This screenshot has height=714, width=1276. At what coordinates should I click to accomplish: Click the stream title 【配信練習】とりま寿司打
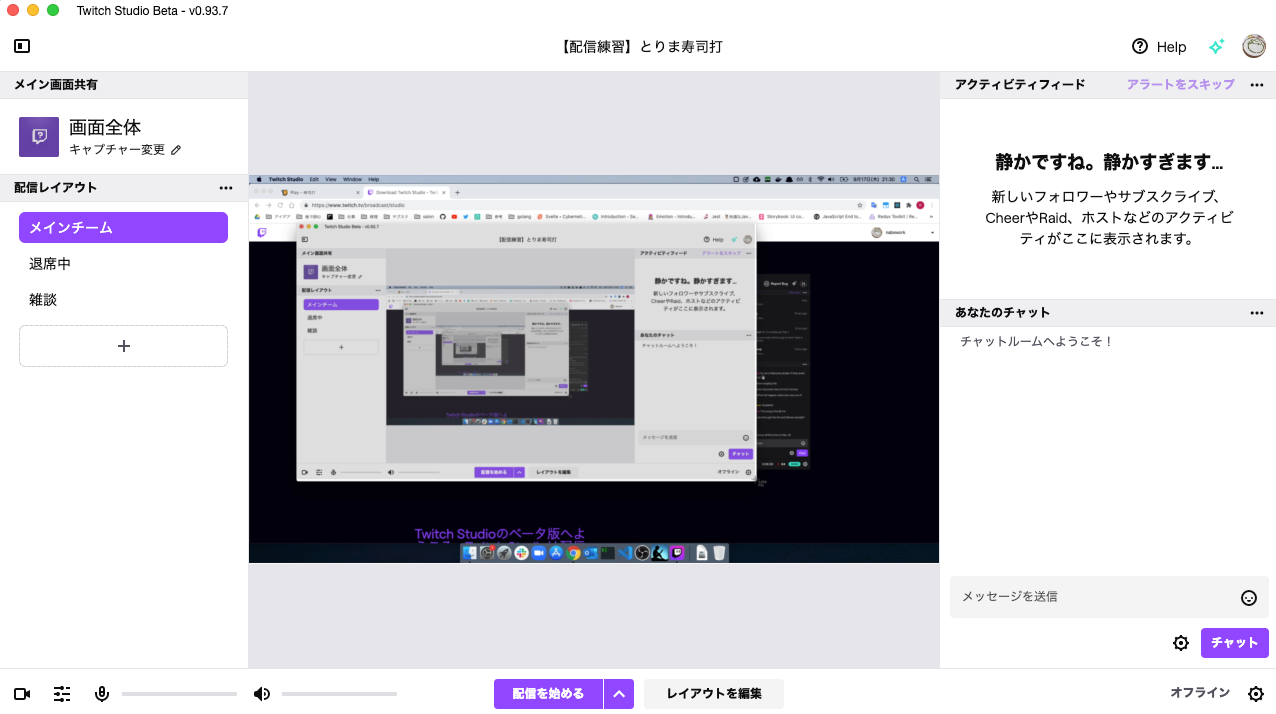[640, 47]
